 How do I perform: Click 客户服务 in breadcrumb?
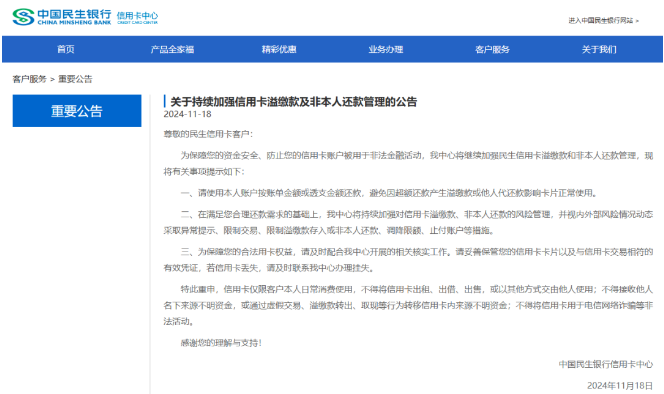click(30, 79)
